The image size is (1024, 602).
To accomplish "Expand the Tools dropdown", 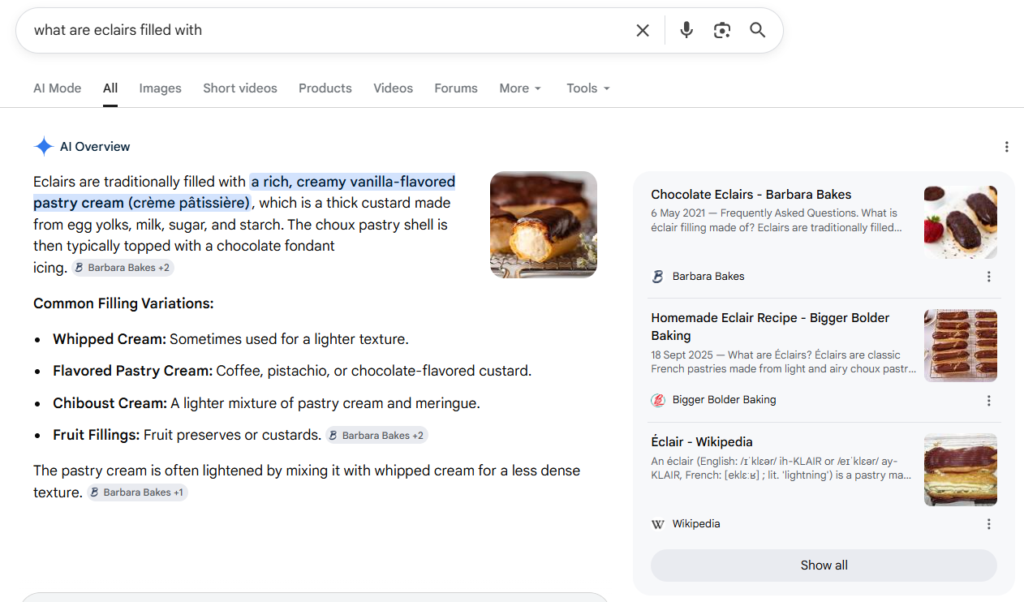I will tap(588, 88).
